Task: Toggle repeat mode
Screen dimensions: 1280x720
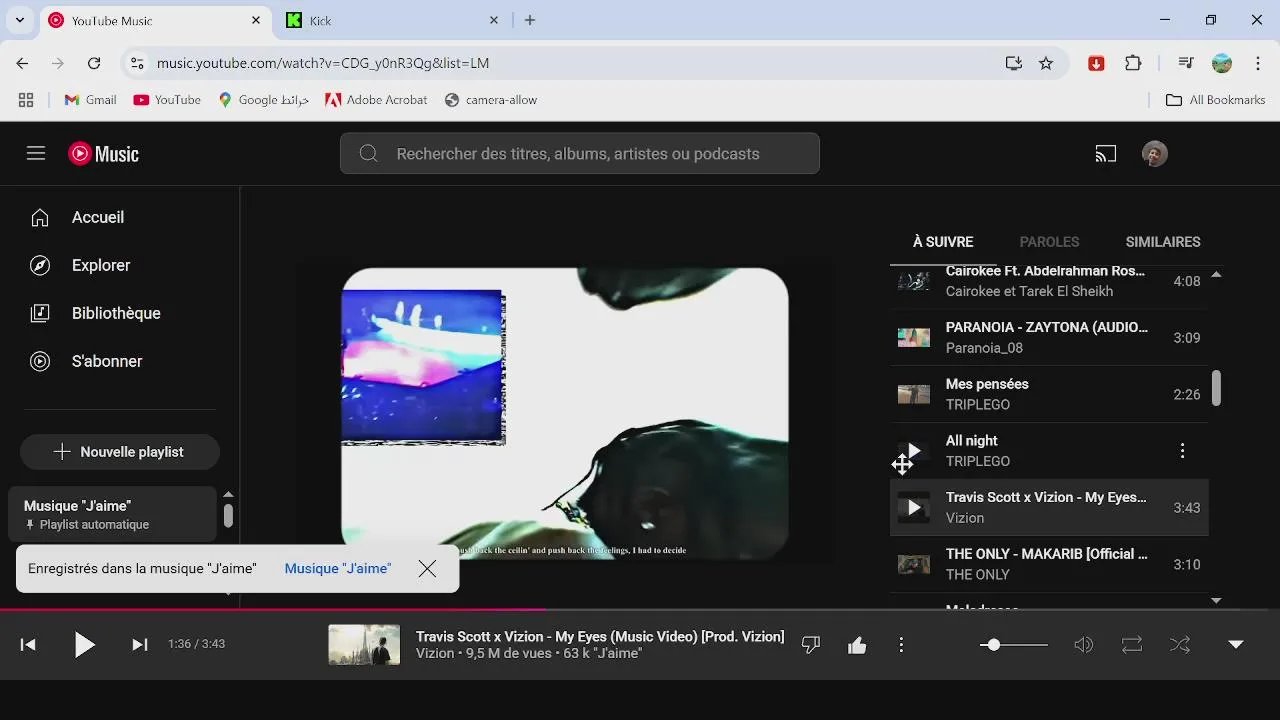Action: 1132,645
